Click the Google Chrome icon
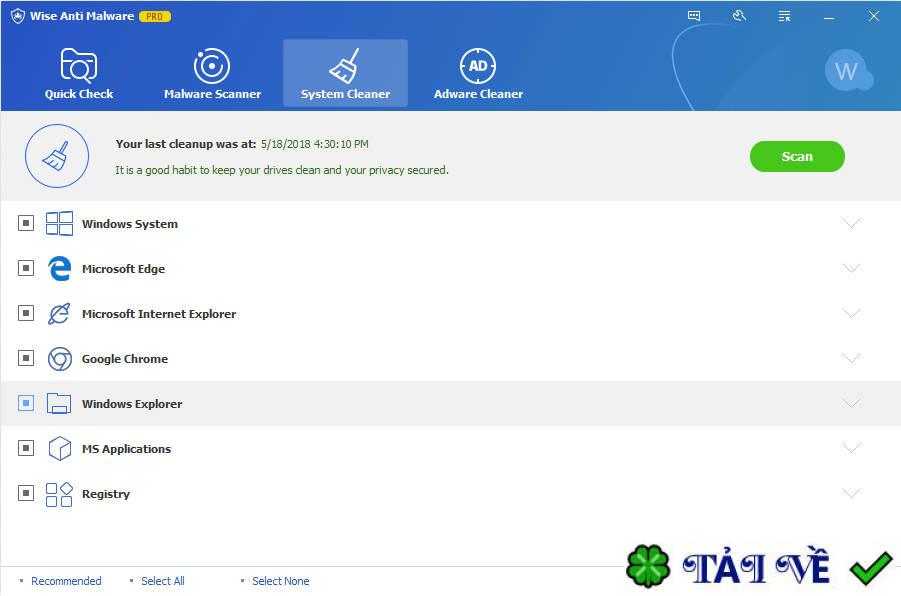The image size is (901, 596). pyautogui.click(x=59, y=358)
